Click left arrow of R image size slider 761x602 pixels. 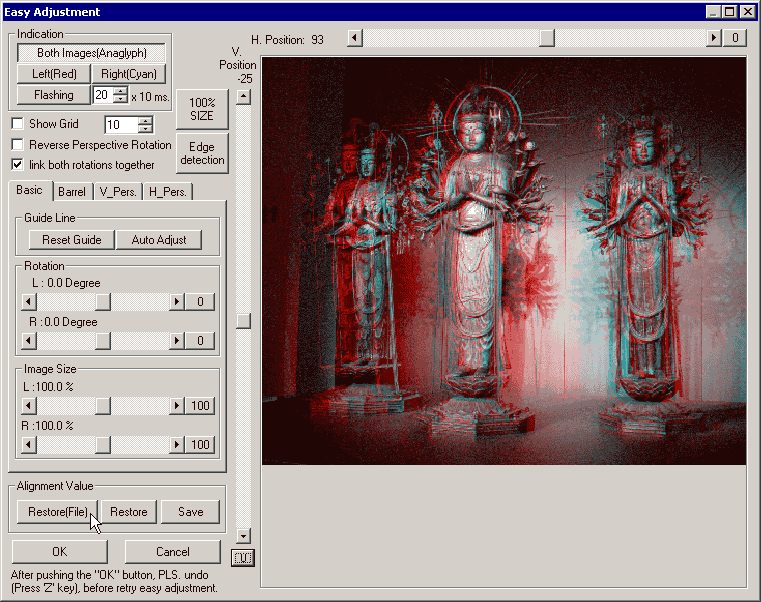29,445
